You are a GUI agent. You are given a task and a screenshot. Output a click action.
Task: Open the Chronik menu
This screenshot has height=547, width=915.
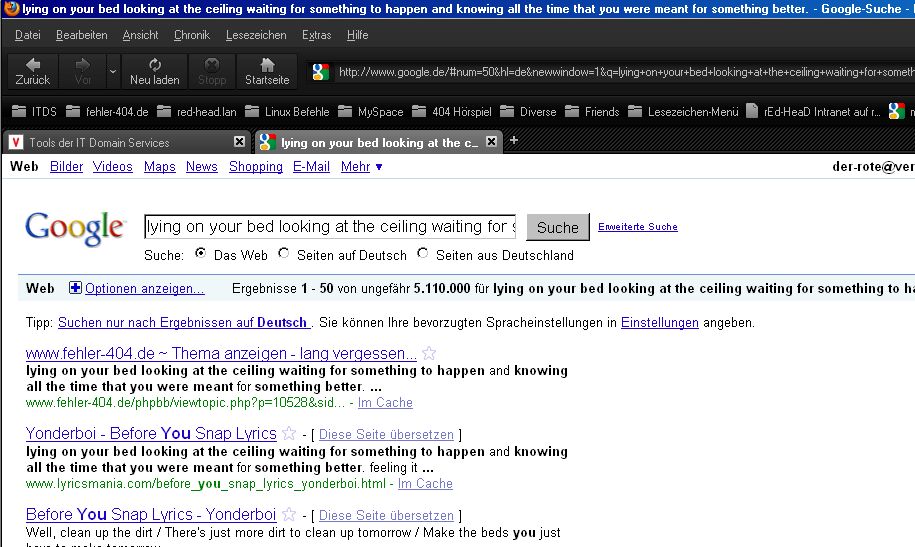[191, 35]
